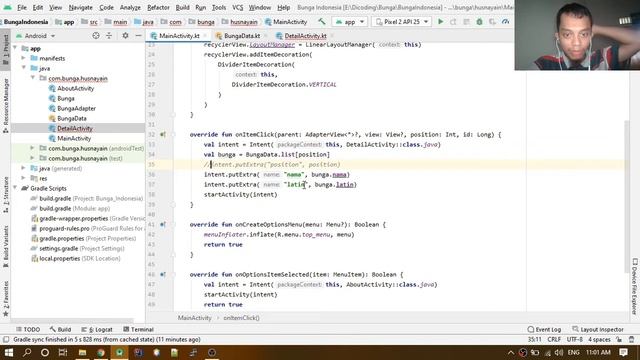Expand the java (generated) folder
Viewport: 640px width, 360px height.
24,168
